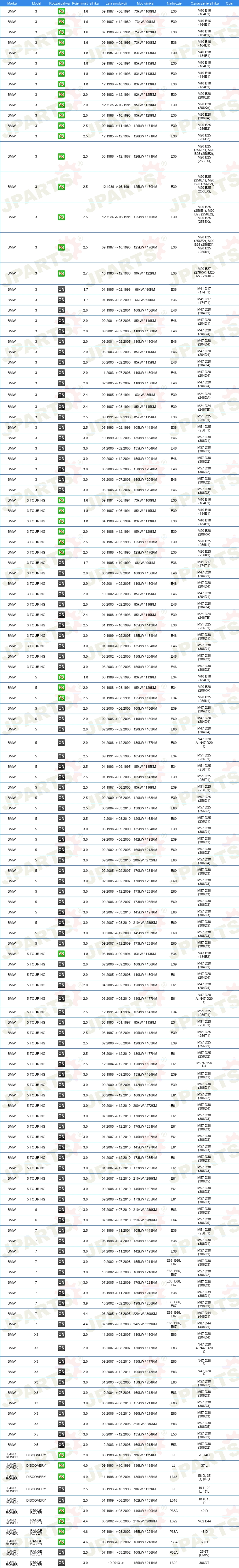Click the diesel icon for BMW X3 110kW/150KM
The image size is (239, 1568).
[x=61, y=1334]
